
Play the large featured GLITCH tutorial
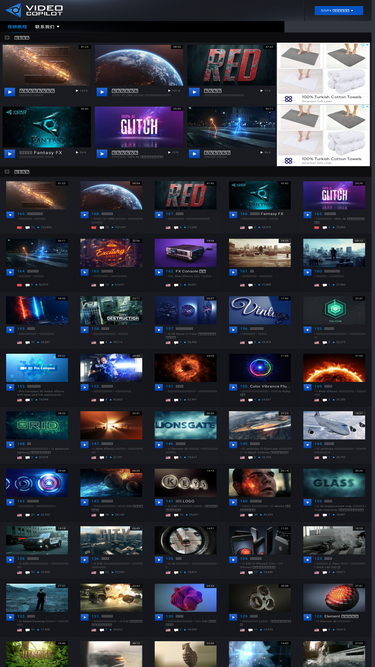click(102, 154)
